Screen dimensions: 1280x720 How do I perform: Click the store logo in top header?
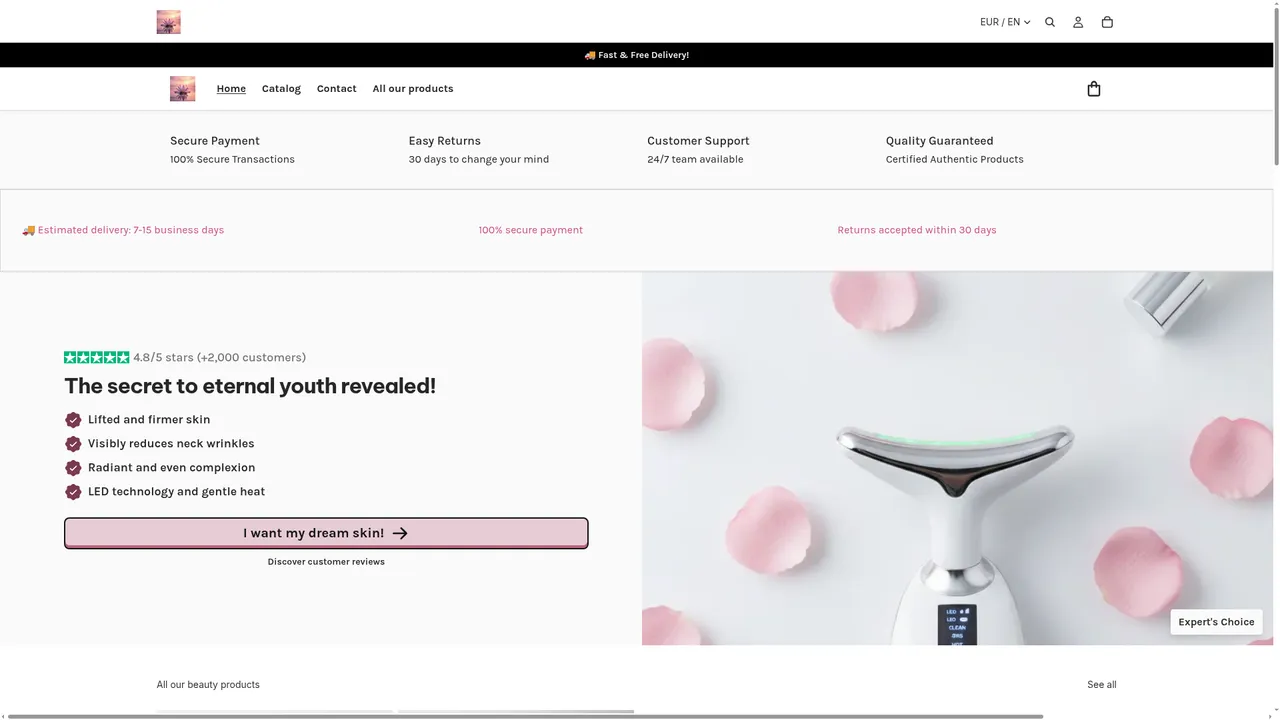(169, 22)
